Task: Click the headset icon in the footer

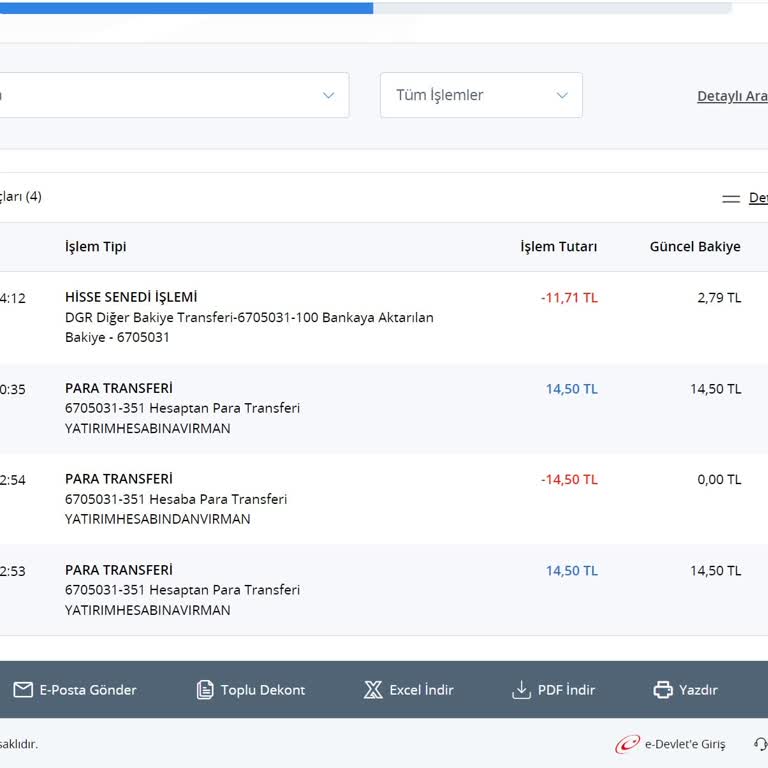Action: point(761,744)
